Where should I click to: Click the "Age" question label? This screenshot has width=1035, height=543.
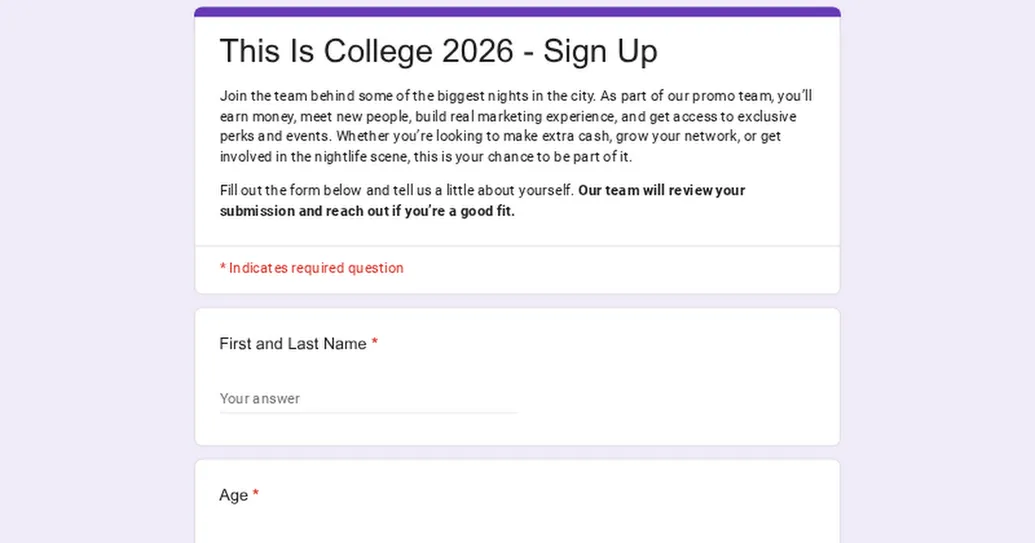(x=233, y=495)
